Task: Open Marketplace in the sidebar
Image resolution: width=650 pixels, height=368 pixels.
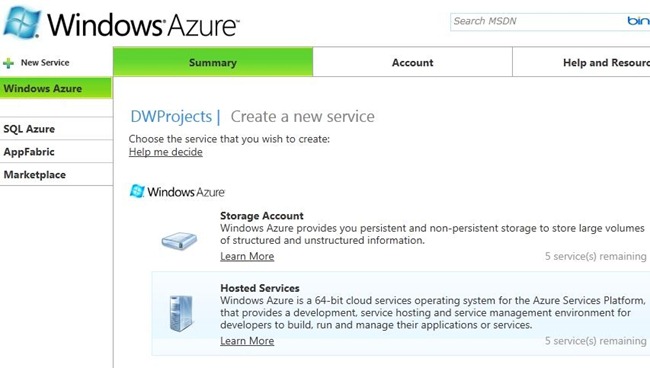Action: coord(56,174)
